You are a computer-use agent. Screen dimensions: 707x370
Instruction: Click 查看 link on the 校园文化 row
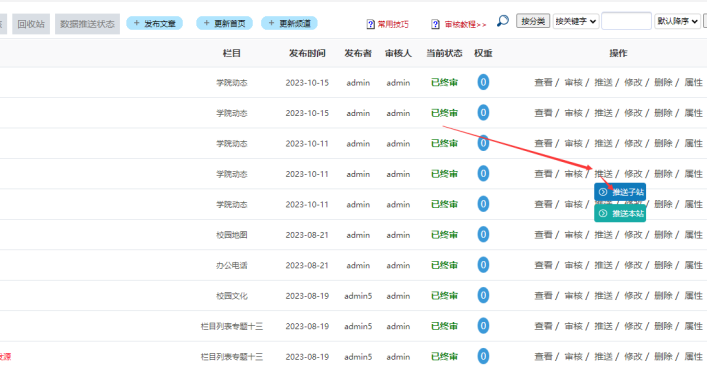(543, 296)
